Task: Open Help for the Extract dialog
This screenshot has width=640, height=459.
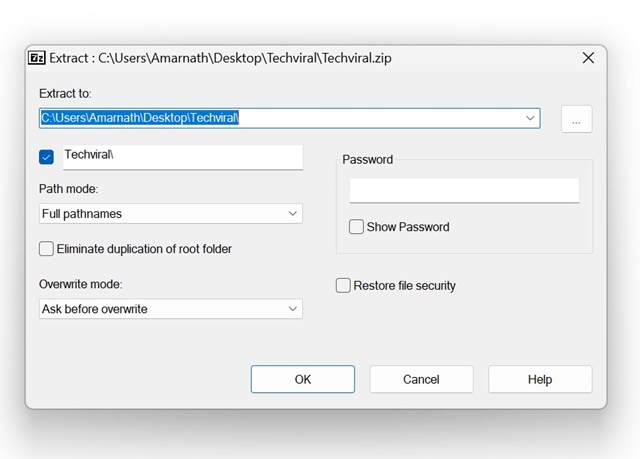Action: (540, 380)
